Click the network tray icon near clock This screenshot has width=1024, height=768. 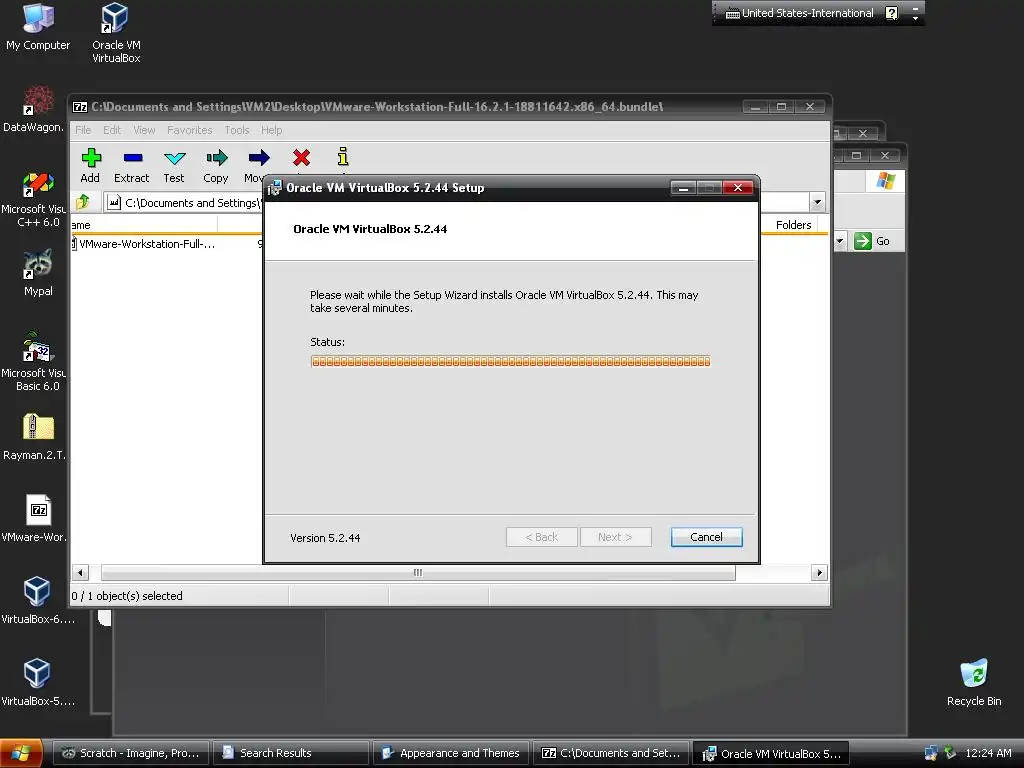[x=931, y=753]
